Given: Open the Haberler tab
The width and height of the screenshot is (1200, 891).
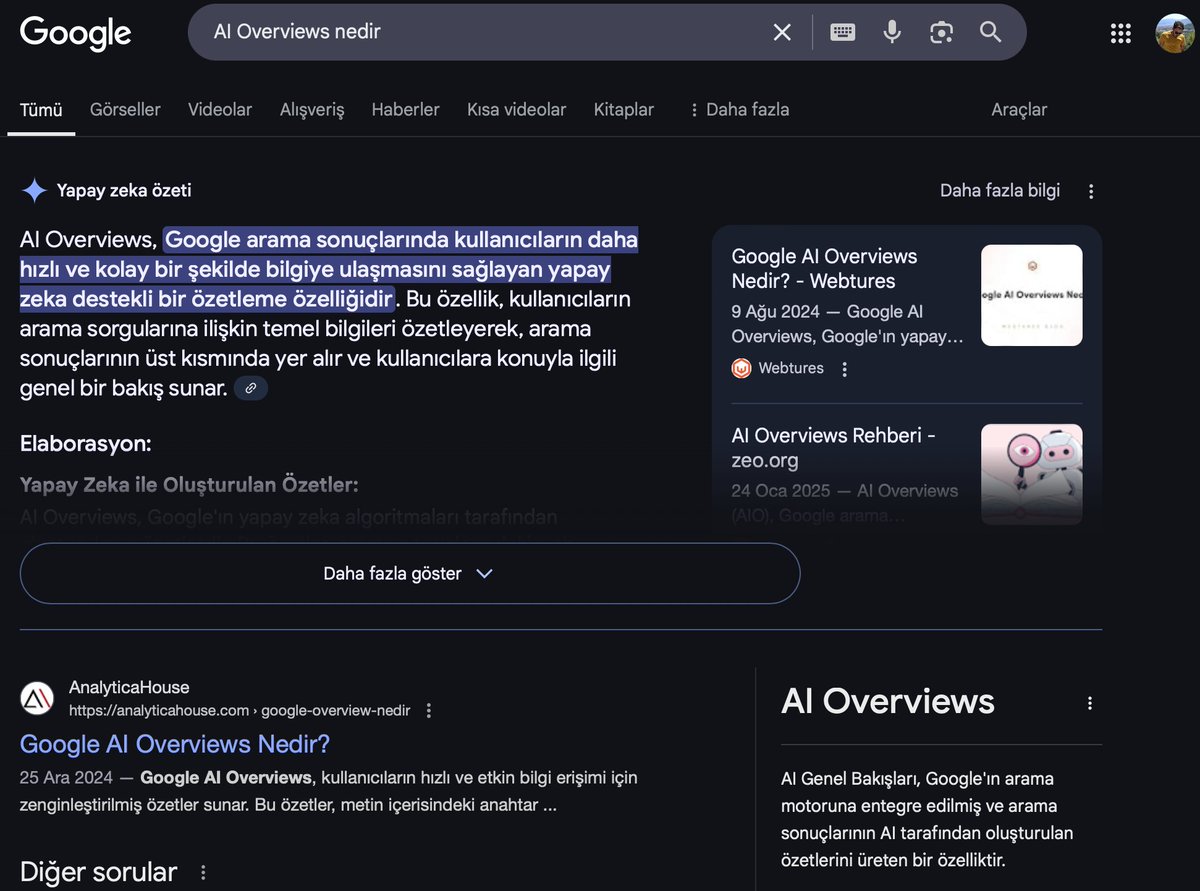Looking at the screenshot, I should pos(405,110).
